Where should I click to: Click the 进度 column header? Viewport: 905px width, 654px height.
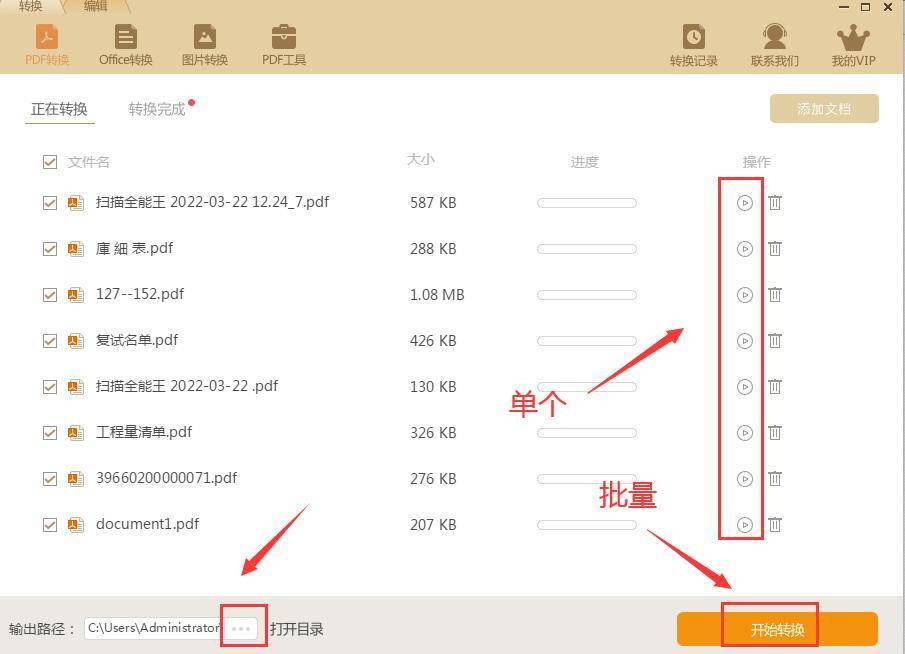click(585, 162)
